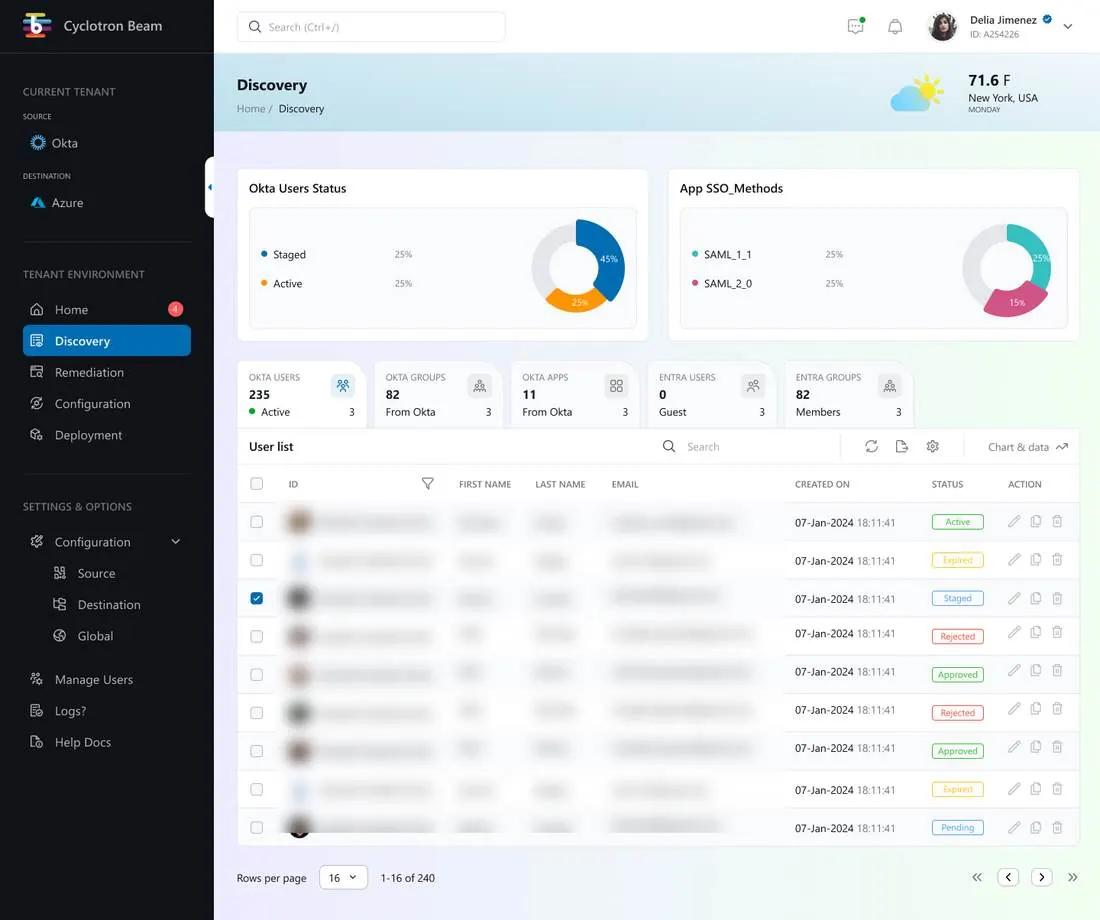The height and width of the screenshot is (920, 1100).
Task: Click the Okta Apps grid icon
Action: (x=616, y=386)
